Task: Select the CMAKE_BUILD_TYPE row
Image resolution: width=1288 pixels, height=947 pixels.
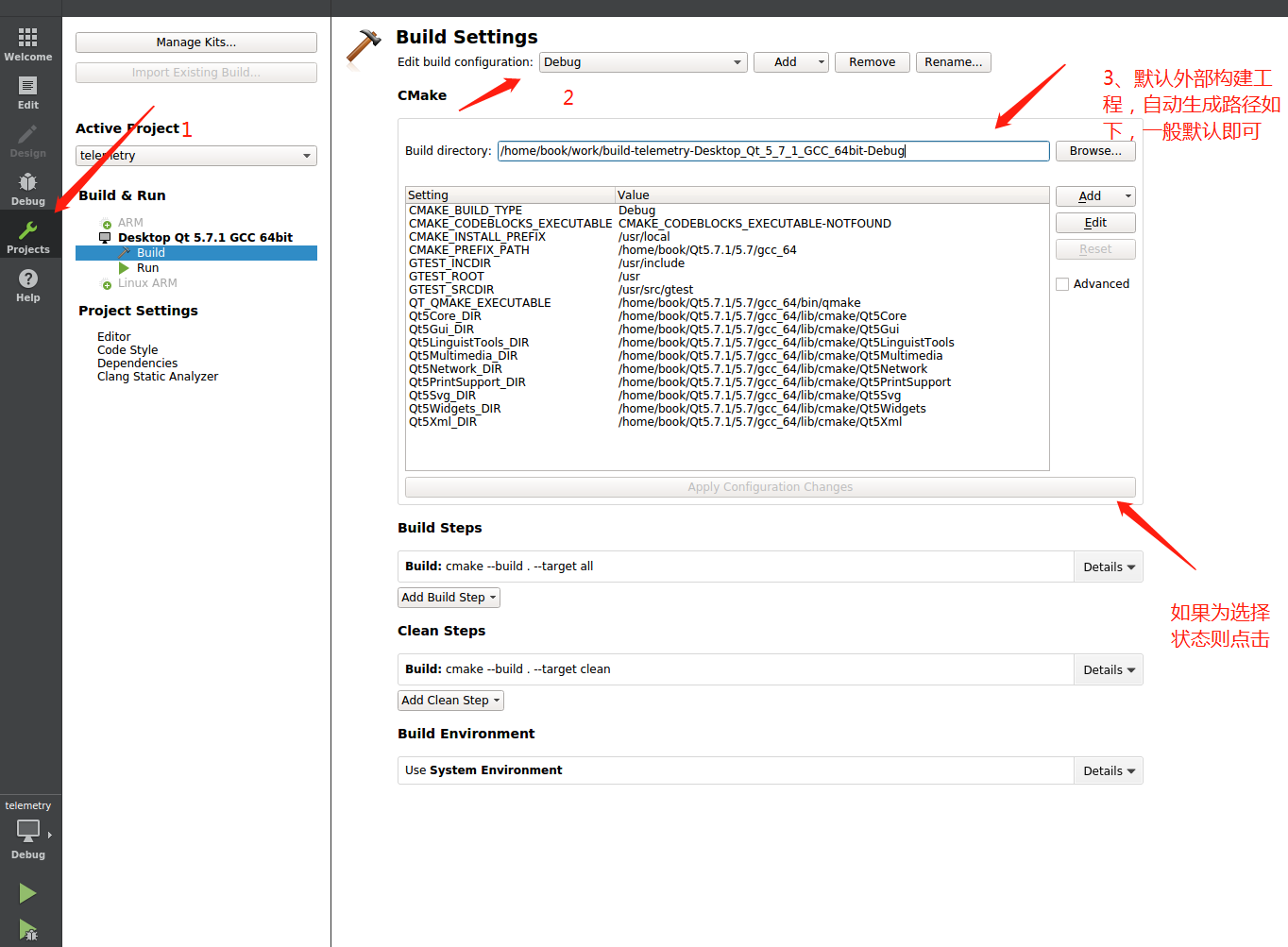Action: [x=727, y=211]
